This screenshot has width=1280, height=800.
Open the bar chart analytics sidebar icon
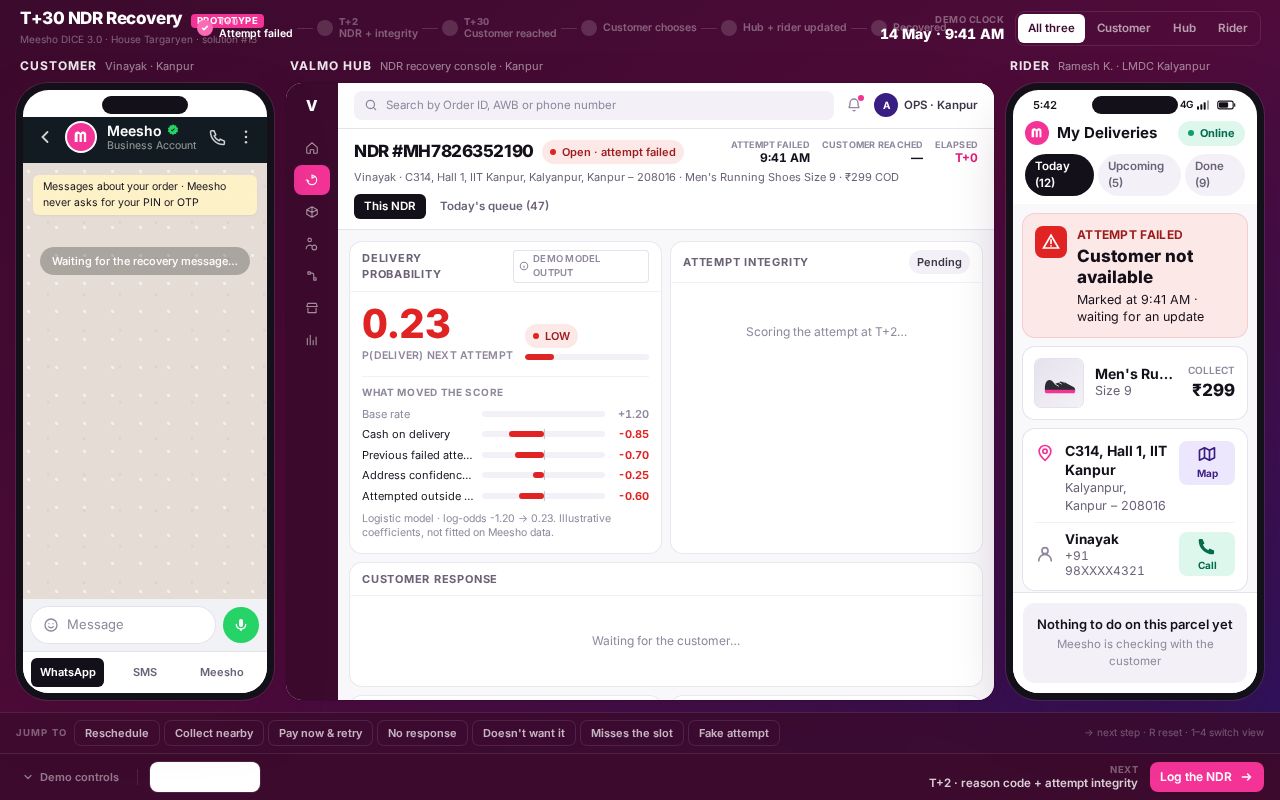point(312,340)
